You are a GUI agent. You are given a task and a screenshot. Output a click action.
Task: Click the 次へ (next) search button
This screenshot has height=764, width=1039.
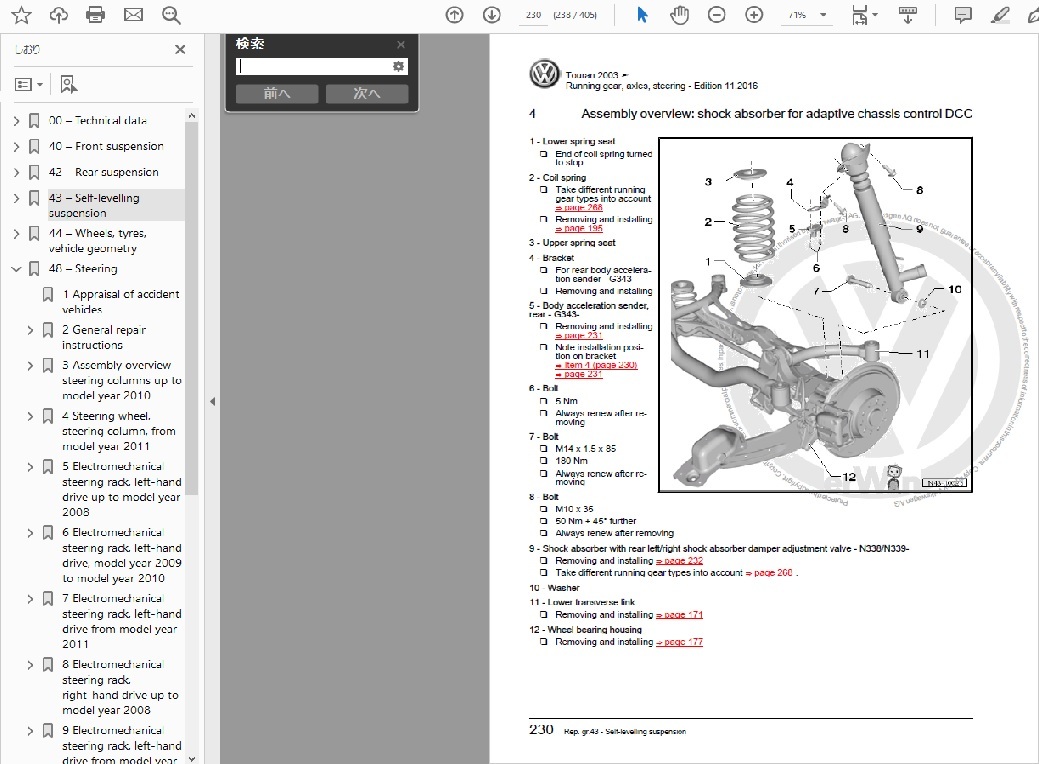(367, 94)
